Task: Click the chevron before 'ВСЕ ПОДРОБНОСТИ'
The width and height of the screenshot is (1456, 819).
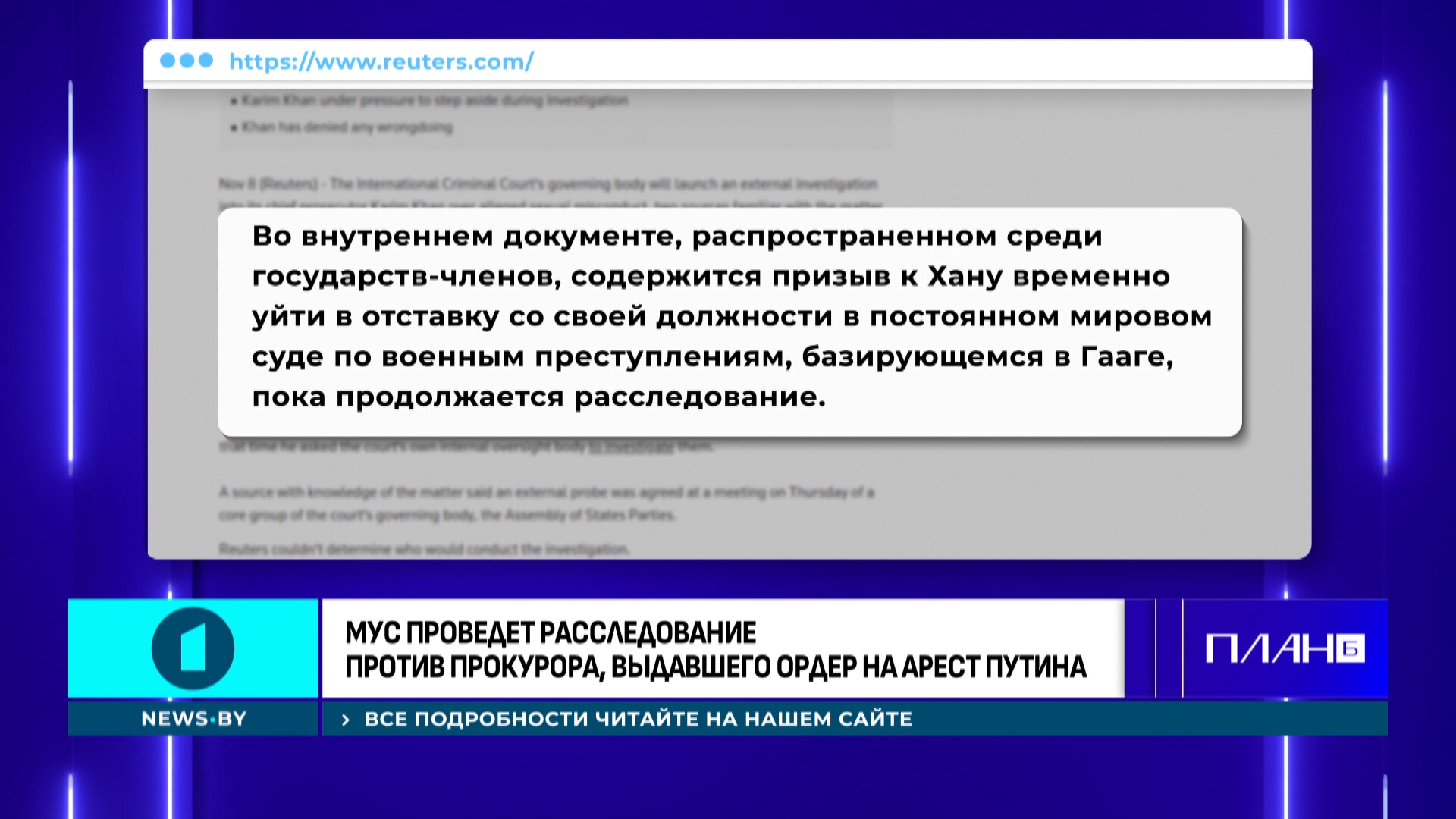Action: click(x=346, y=720)
